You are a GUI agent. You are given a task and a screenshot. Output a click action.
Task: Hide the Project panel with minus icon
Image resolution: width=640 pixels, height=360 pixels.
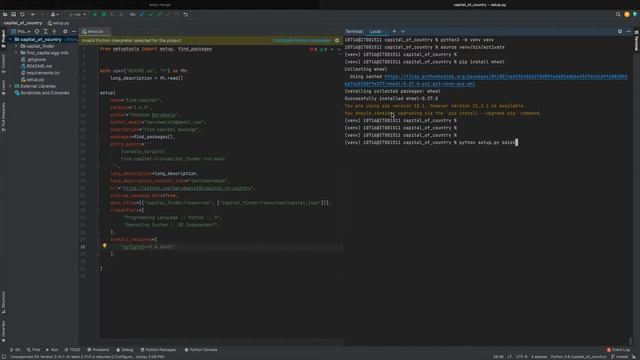74,31
